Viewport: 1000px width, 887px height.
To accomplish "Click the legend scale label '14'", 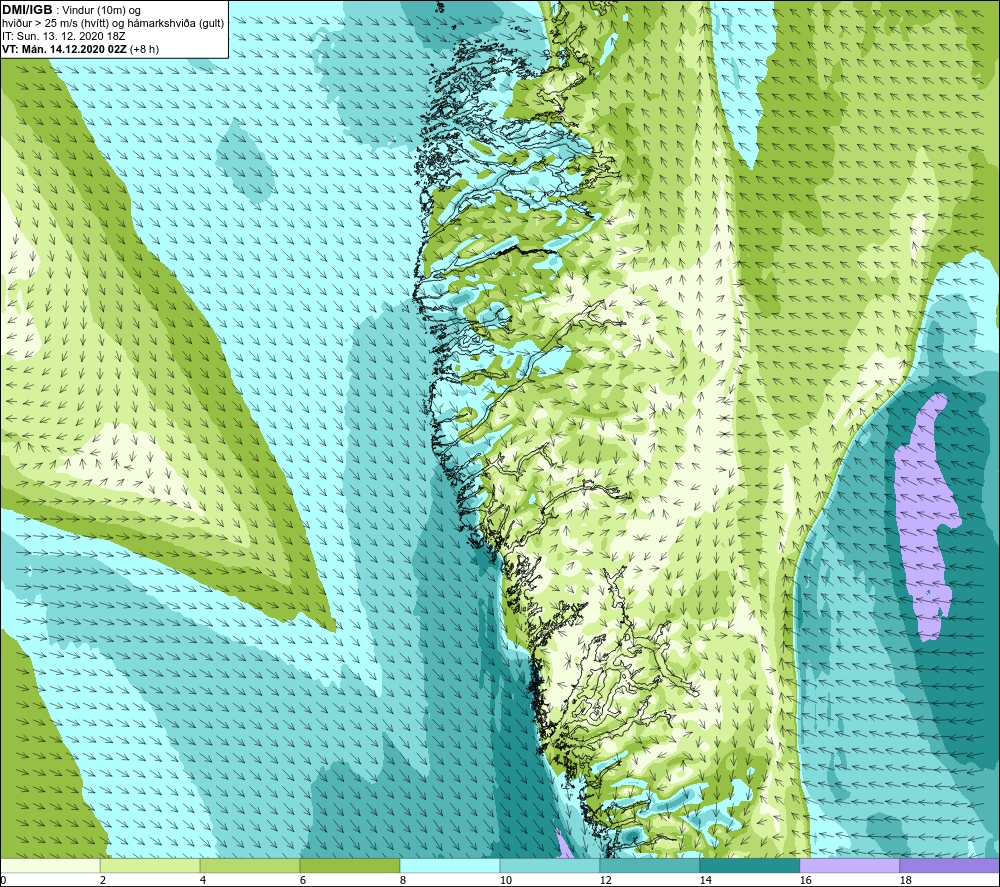I will pyautogui.click(x=705, y=881).
